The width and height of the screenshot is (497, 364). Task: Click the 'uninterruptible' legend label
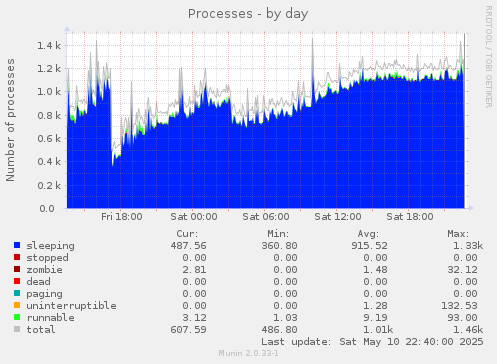72,306
